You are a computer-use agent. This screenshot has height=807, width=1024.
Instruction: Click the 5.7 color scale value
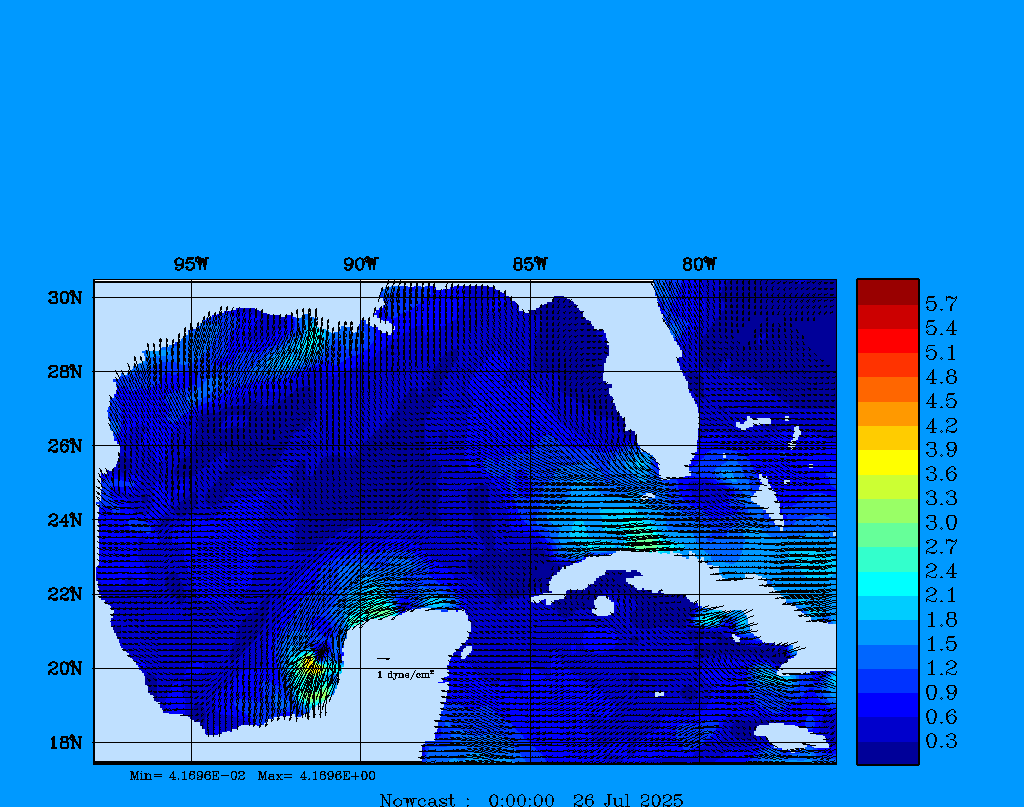(x=941, y=304)
